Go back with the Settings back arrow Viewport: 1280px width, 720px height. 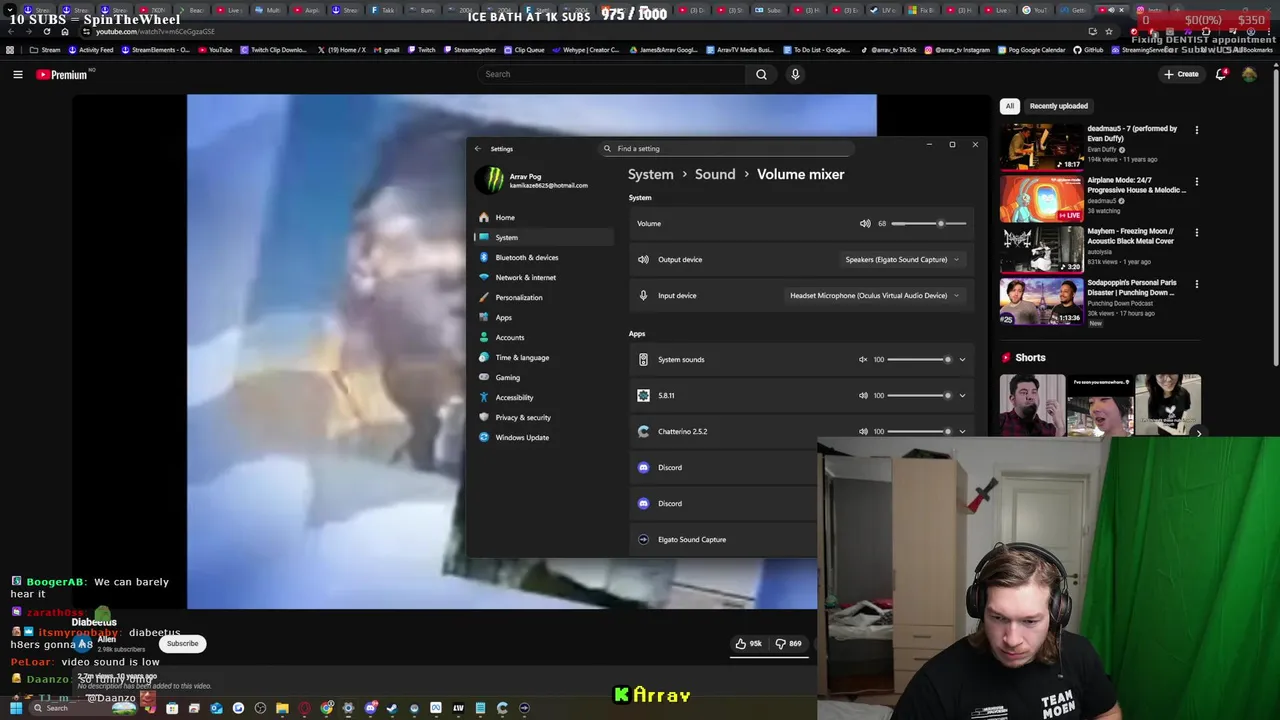click(477, 149)
